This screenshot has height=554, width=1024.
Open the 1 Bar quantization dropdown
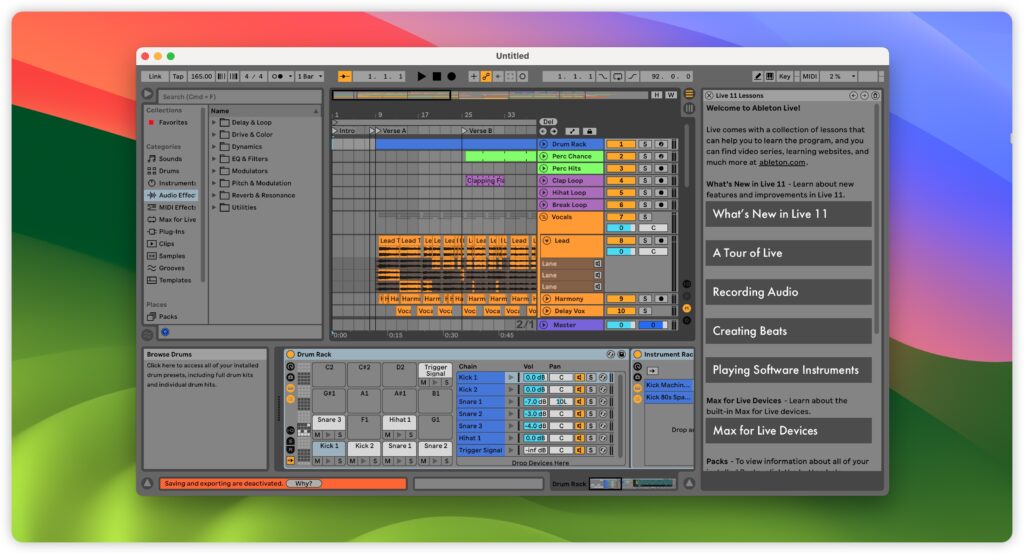point(310,76)
